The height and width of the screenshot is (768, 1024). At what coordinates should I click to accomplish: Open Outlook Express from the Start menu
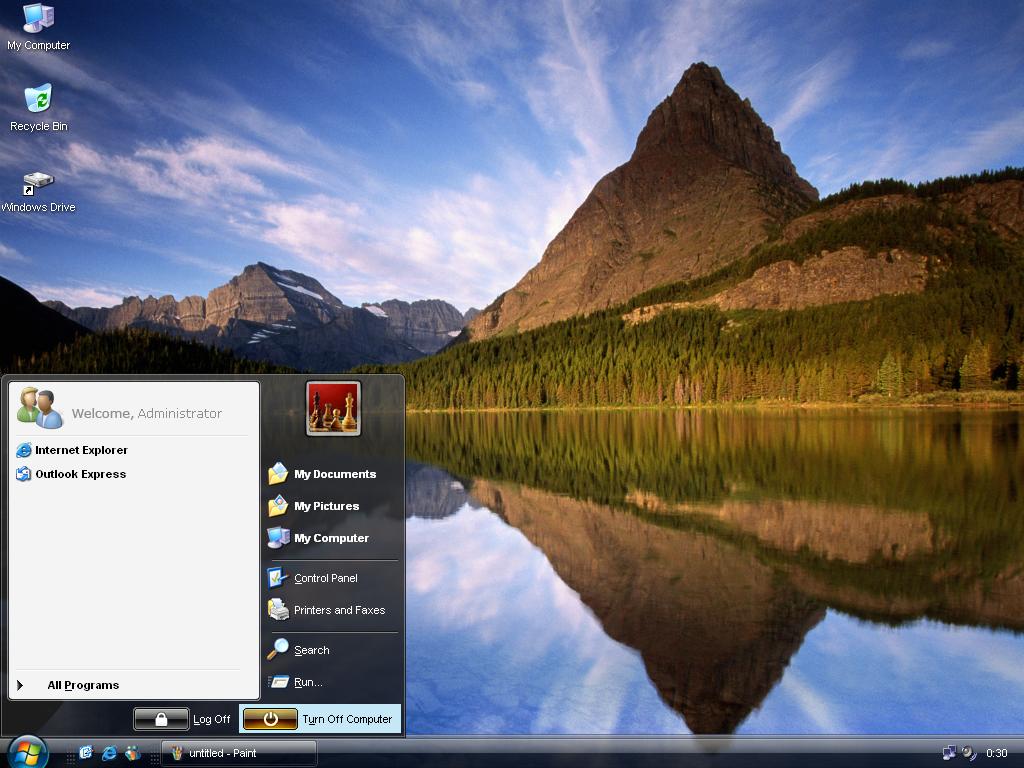80,474
